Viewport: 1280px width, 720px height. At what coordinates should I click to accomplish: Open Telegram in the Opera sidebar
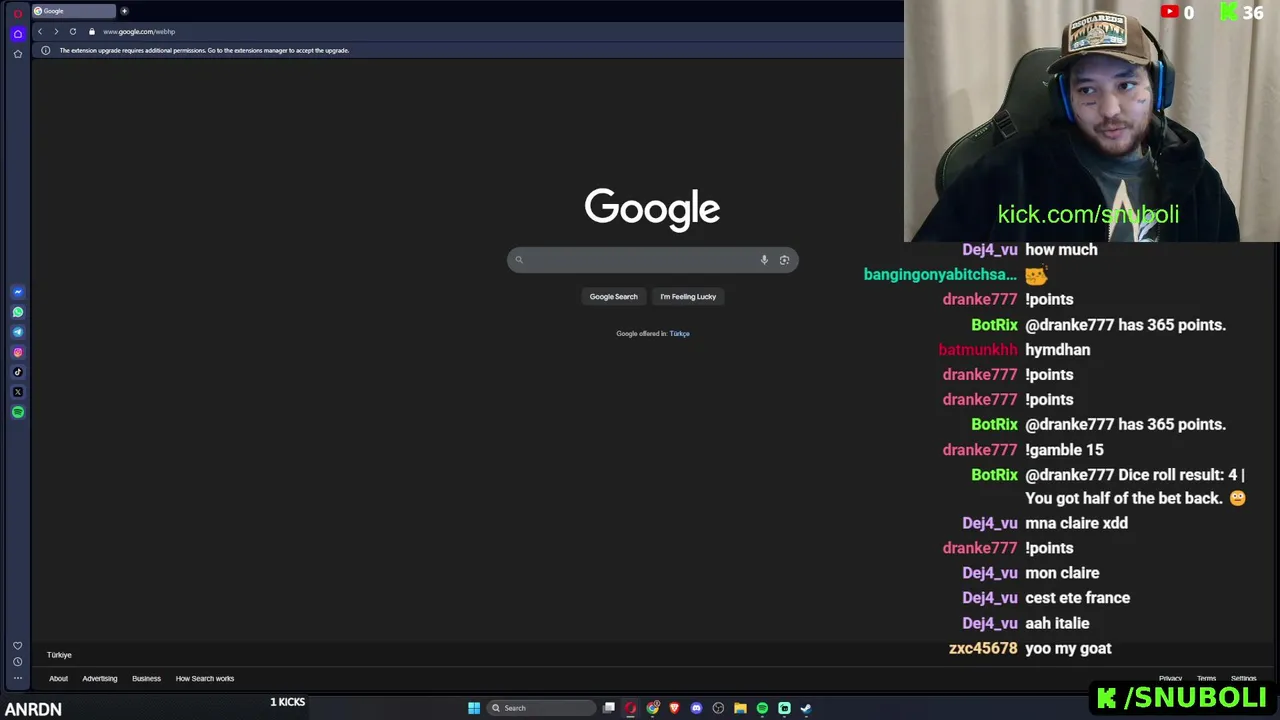pos(17,332)
